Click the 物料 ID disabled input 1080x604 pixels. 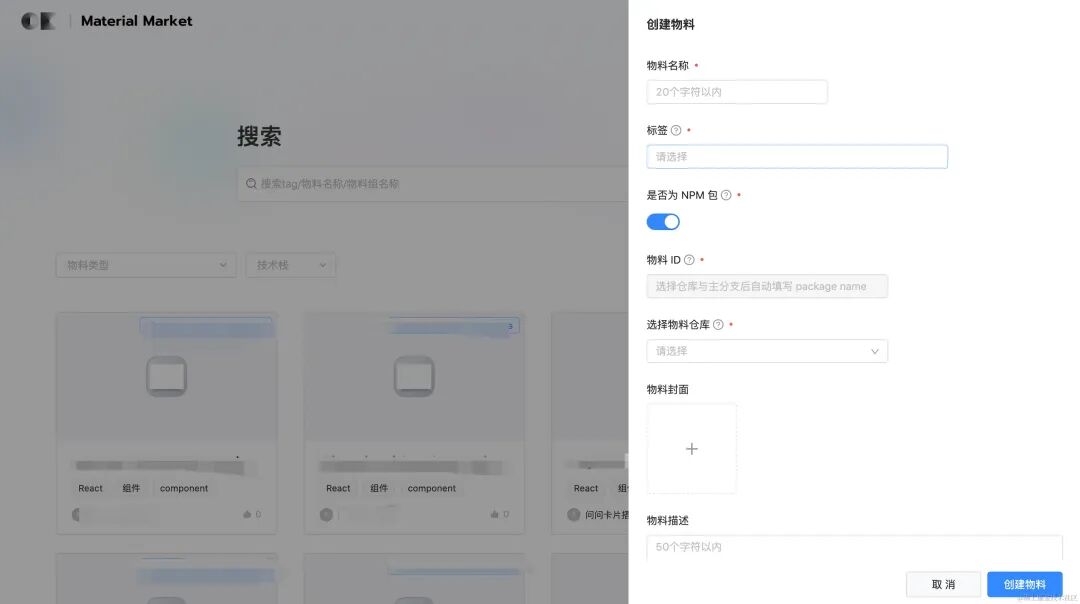coord(767,287)
